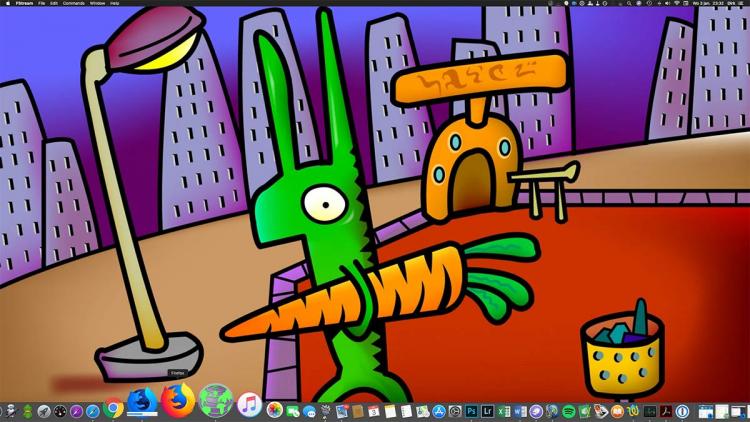750x422 pixels.
Task: Launch Google Chrome from the dock
Action: click(x=113, y=409)
